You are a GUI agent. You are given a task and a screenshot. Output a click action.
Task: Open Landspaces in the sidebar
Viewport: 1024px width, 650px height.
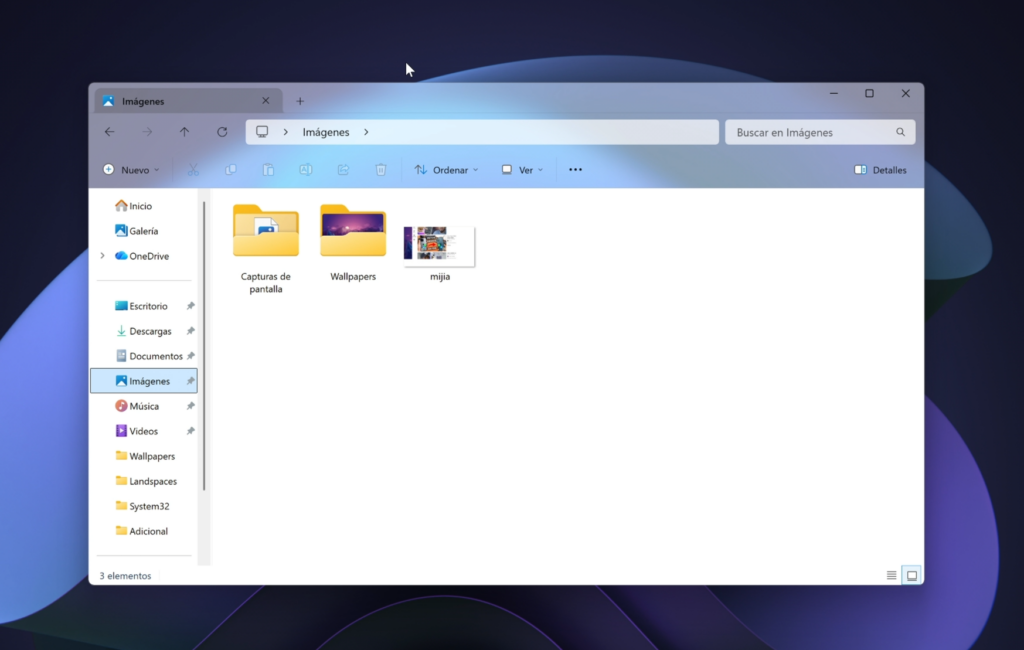click(x=153, y=481)
